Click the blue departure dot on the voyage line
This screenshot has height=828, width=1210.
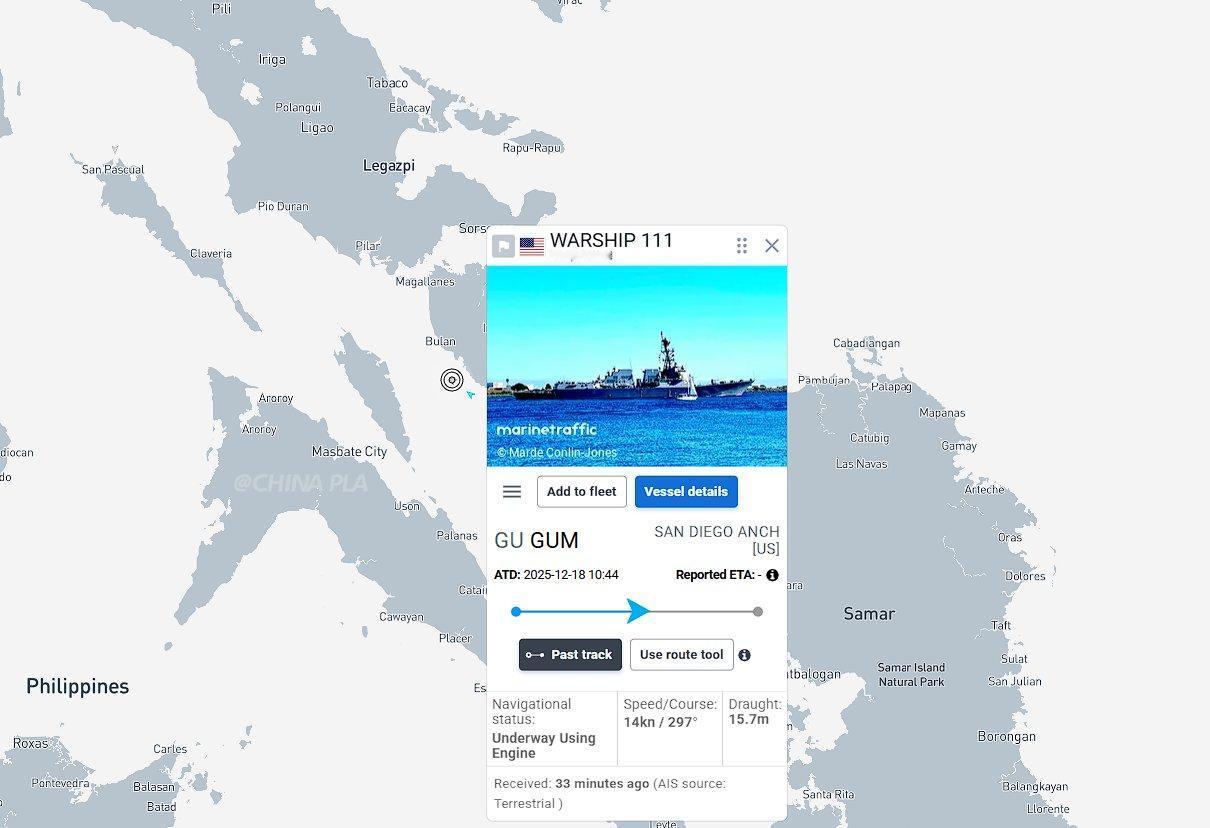(x=516, y=612)
